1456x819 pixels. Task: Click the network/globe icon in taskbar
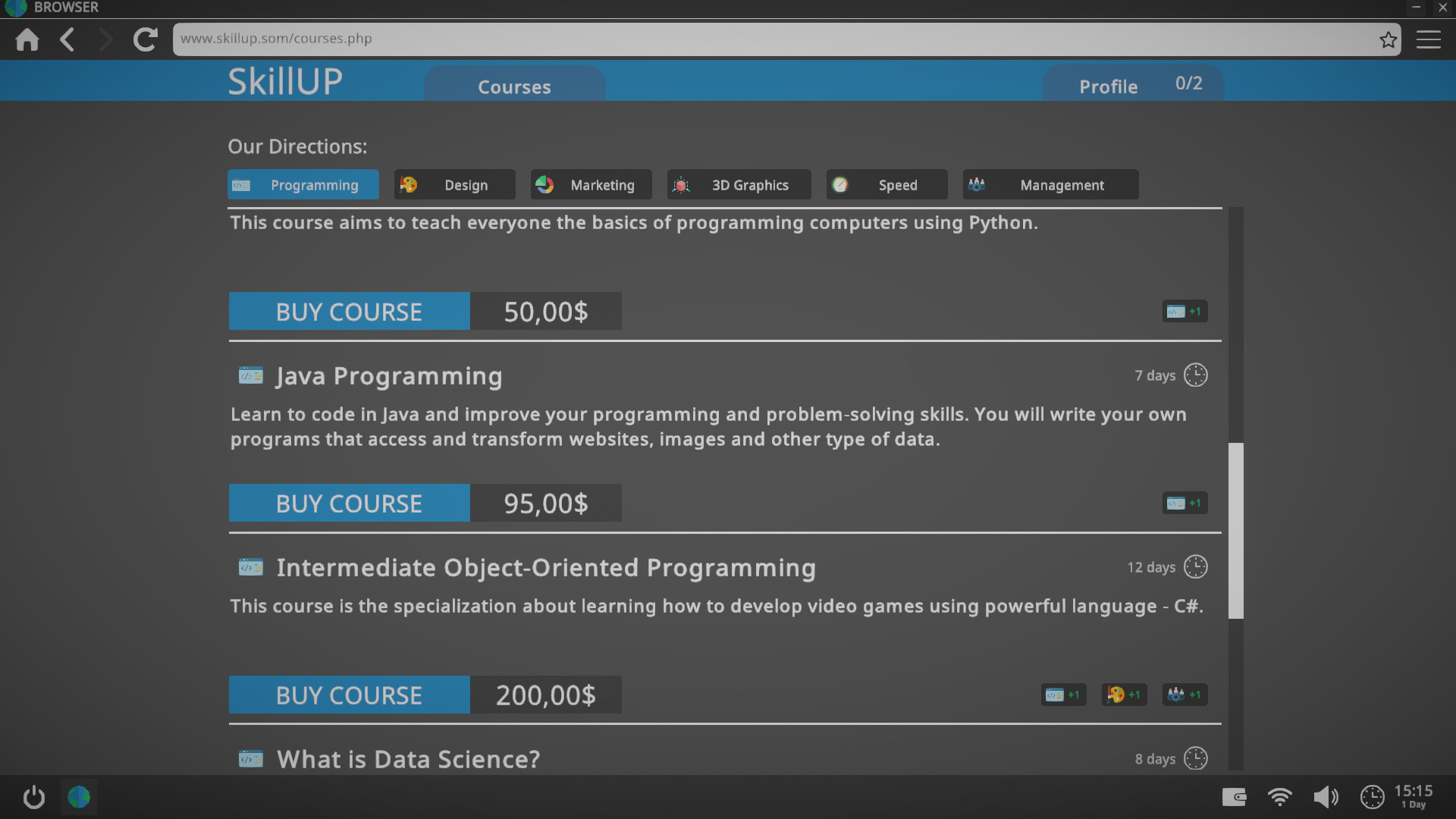tap(79, 798)
